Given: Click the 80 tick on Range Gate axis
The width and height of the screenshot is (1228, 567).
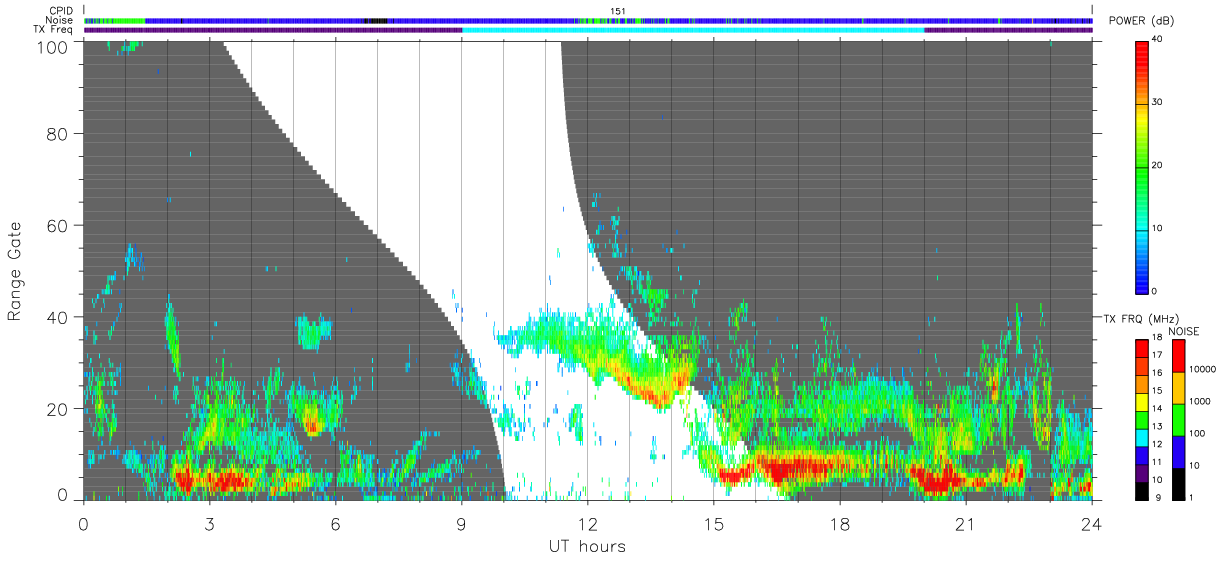Looking at the screenshot, I should coord(58,134).
